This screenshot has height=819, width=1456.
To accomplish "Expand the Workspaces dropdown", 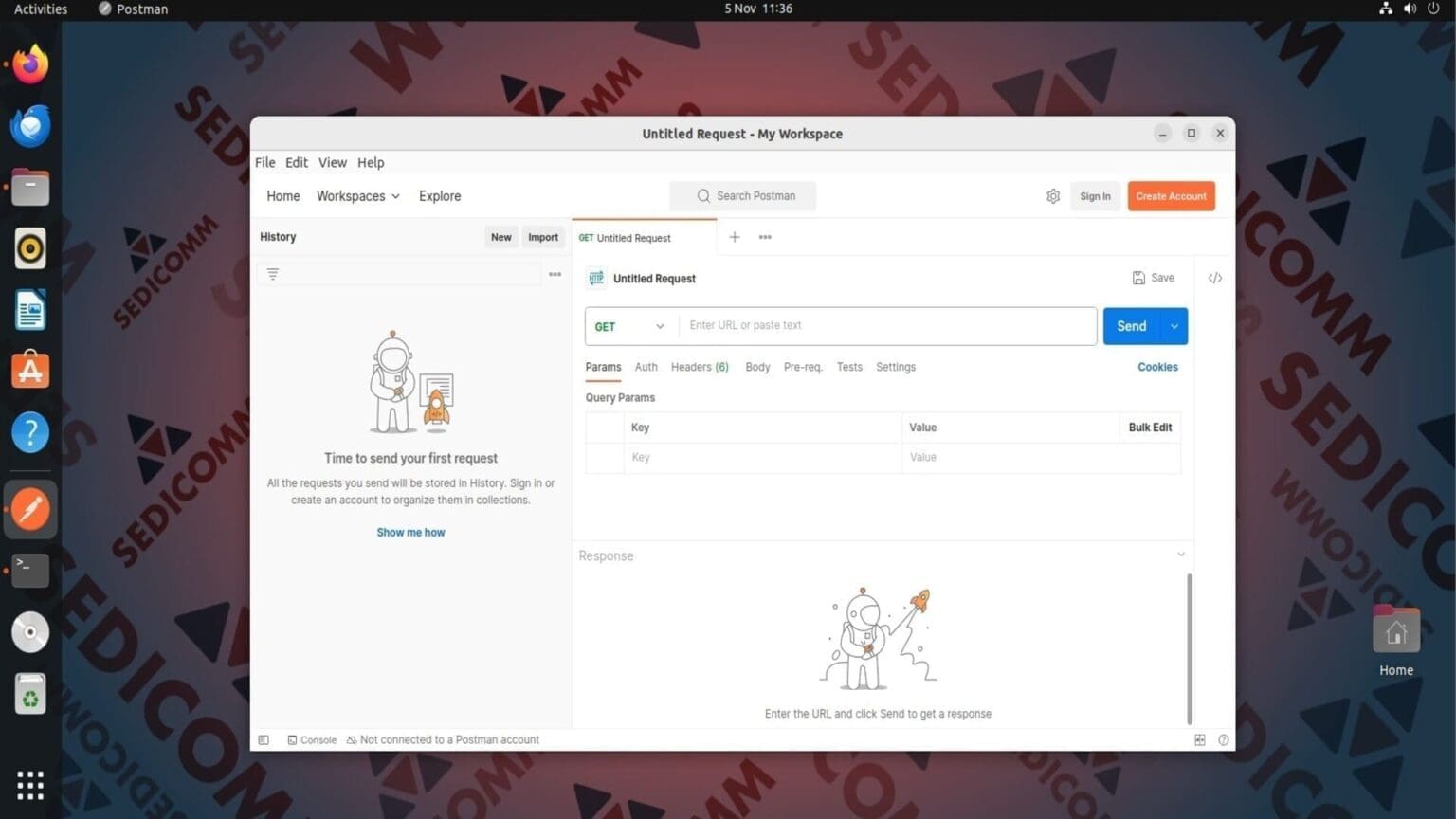I will (x=358, y=196).
